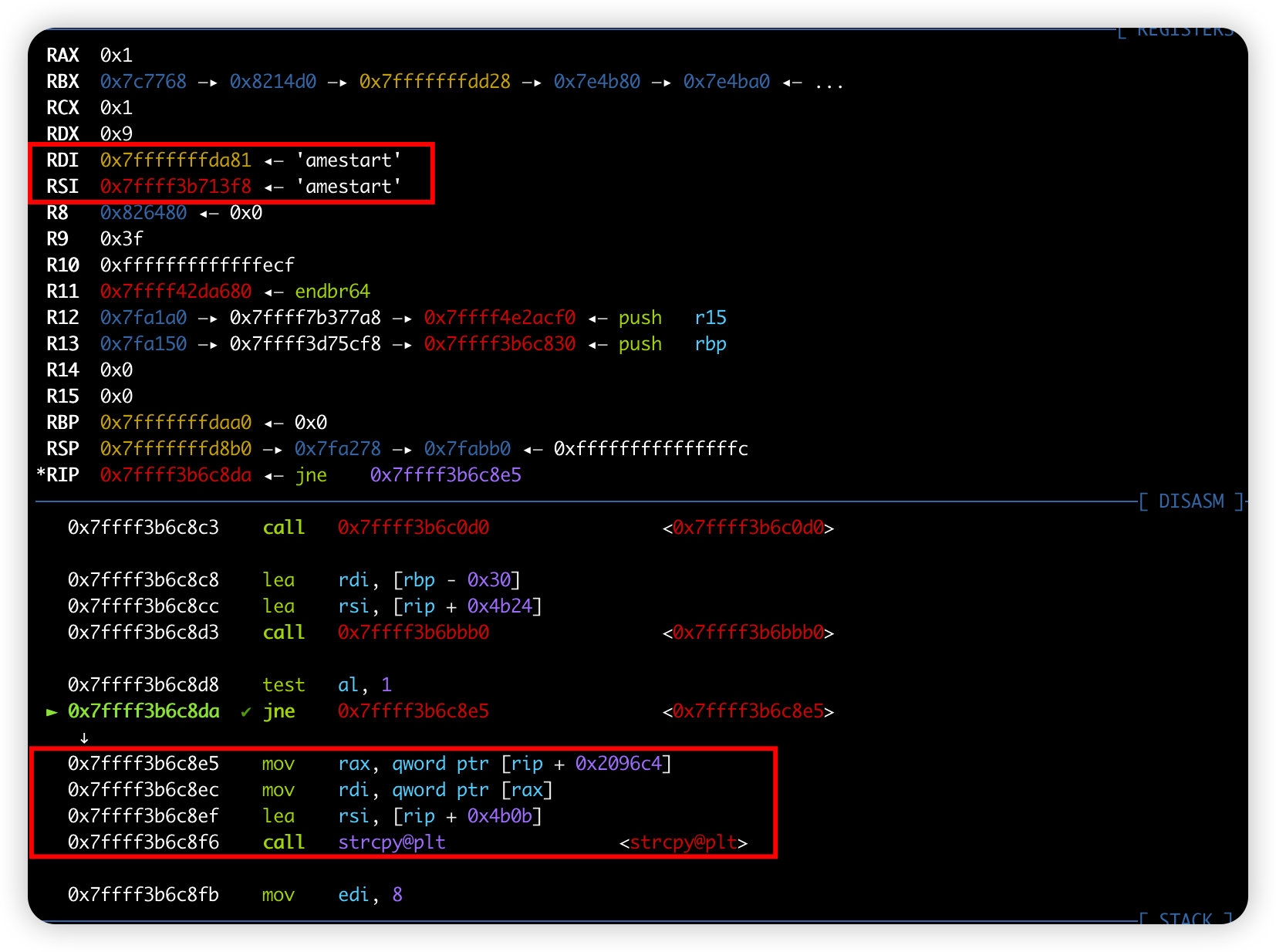Viewport: 1276px width, 952px height.
Task: Click the jne target in RIP row
Action: (x=446, y=475)
